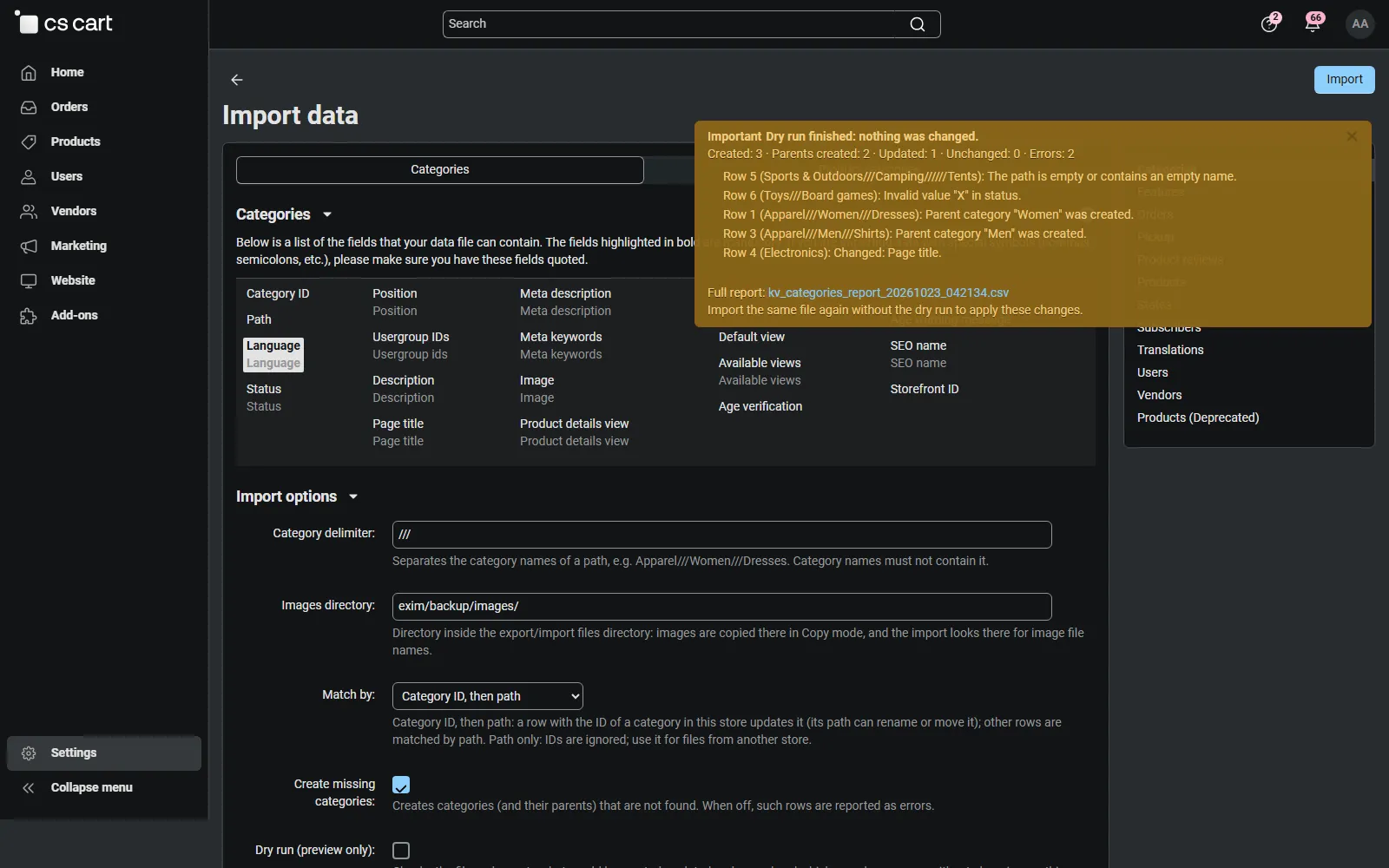The width and height of the screenshot is (1389, 868).
Task: Open Translations in the right list
Action: point(1170,350)
